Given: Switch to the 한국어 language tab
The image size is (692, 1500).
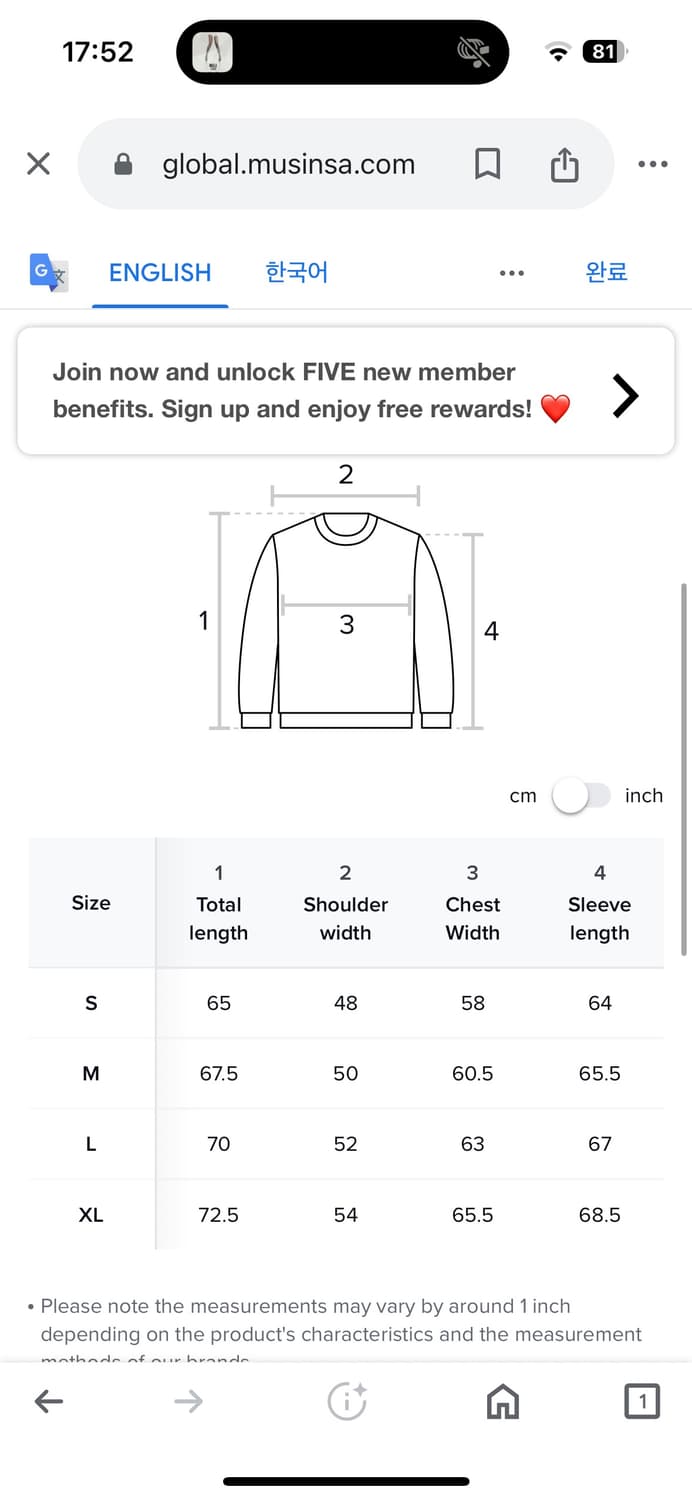Looking at the screenshot, I should pyautogui.click(x=297, y=272).
